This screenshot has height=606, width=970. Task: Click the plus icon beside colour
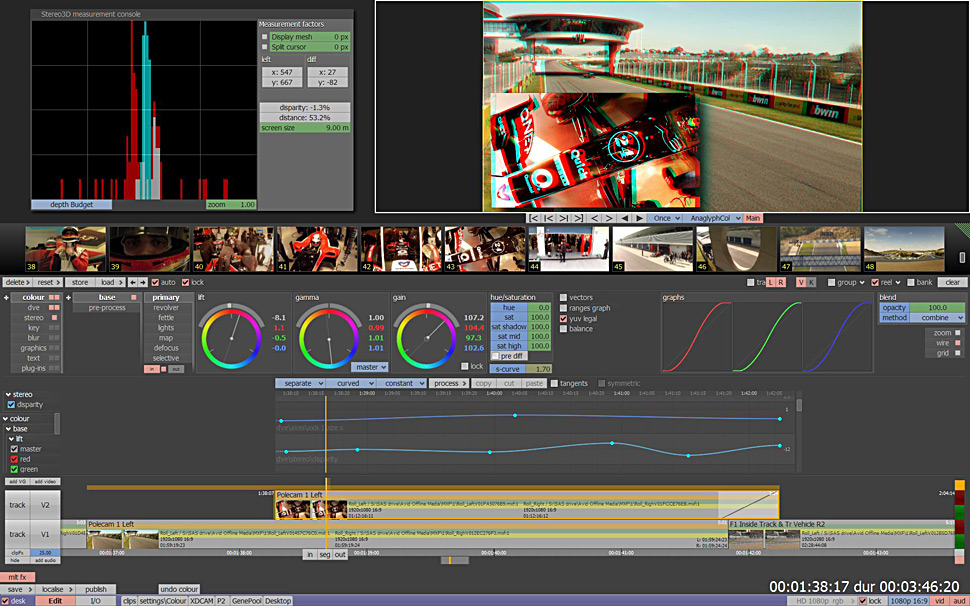(6, 298)
